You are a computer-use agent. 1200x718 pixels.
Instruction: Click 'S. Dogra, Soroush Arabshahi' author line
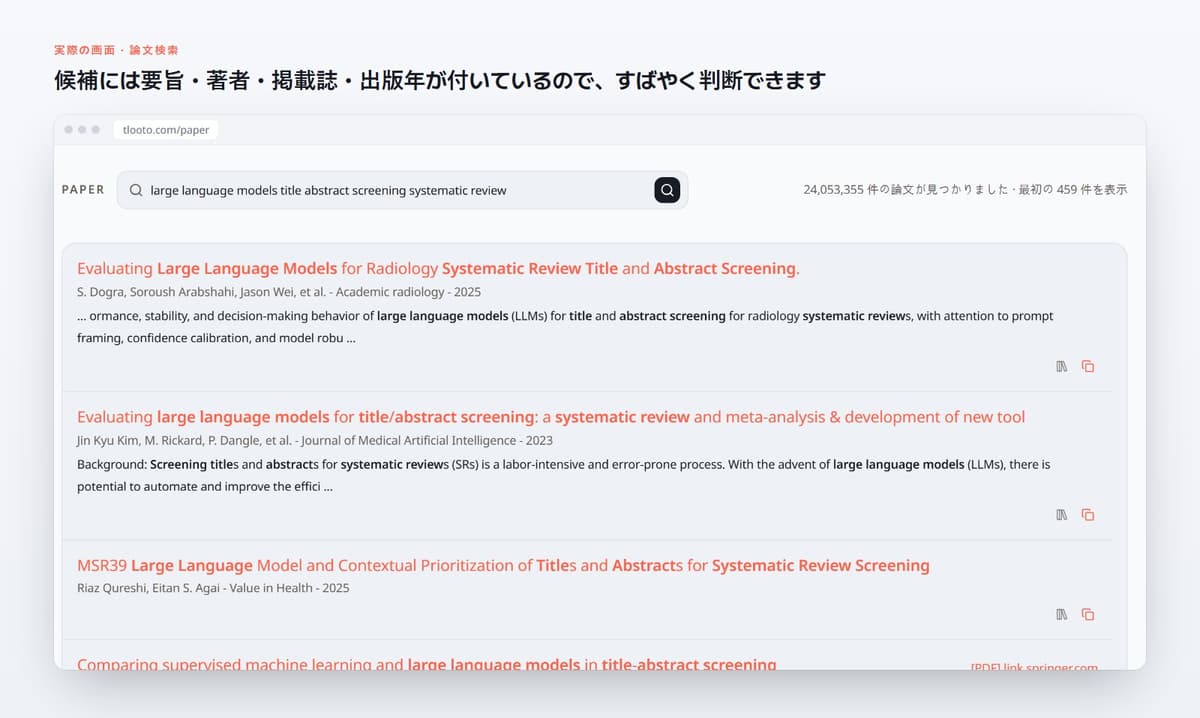[x=279, y=292]
